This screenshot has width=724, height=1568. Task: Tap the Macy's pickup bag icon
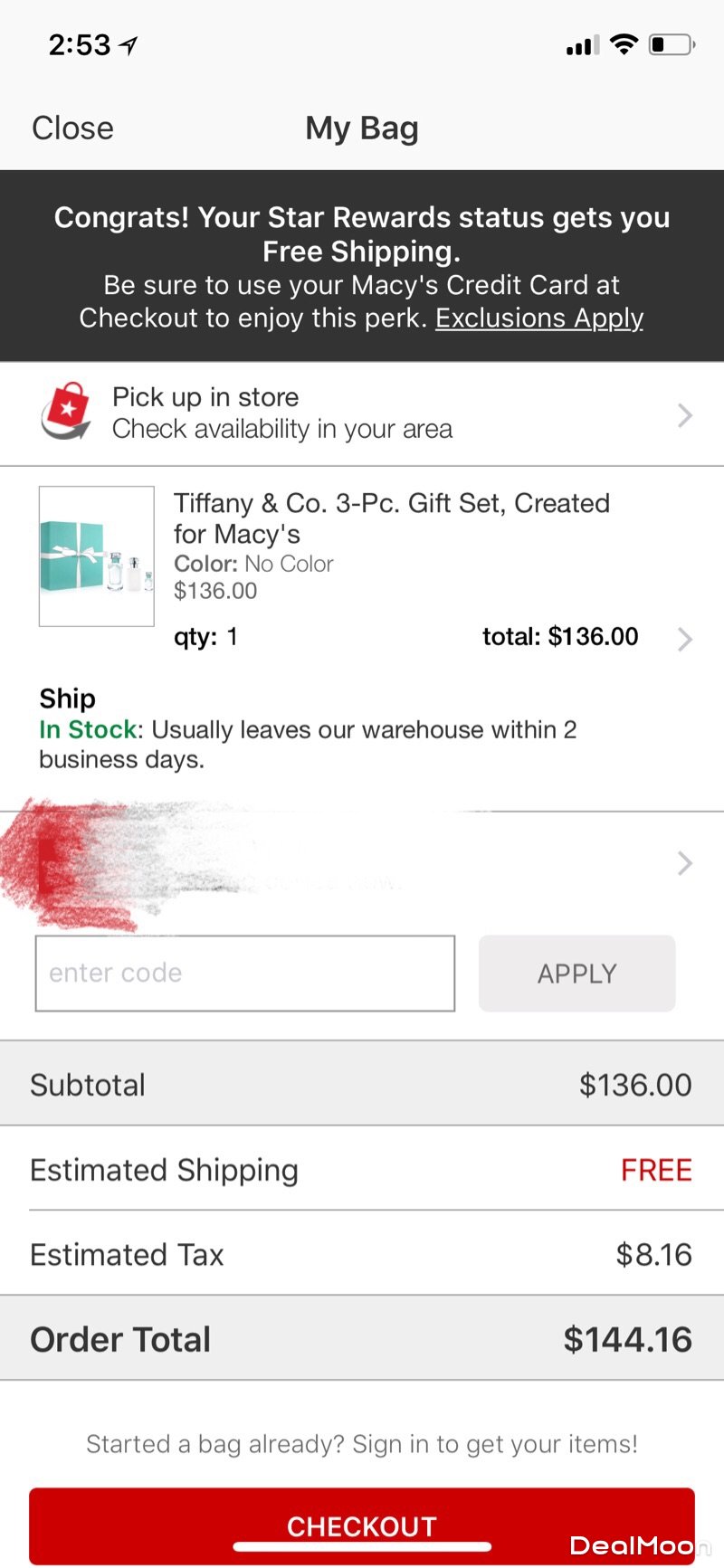click(66, 412)
